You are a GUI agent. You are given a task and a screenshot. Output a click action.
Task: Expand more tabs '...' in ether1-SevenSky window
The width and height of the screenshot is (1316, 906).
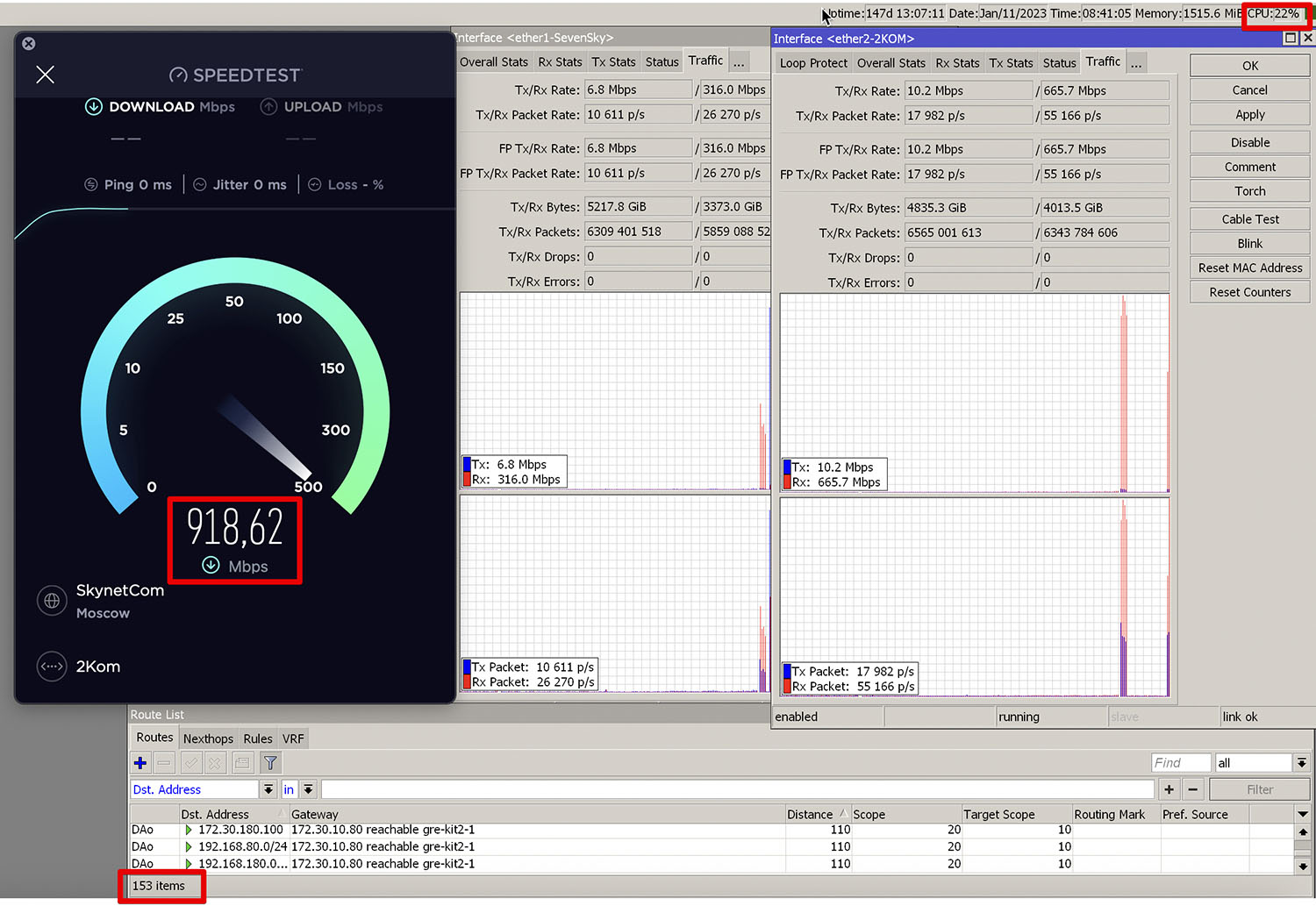pos(739,61)
